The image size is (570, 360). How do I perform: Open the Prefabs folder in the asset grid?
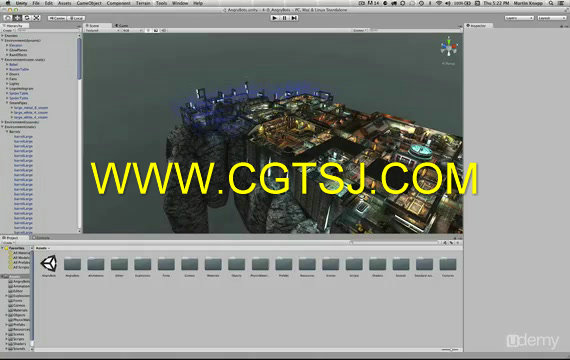click(284, 266)
